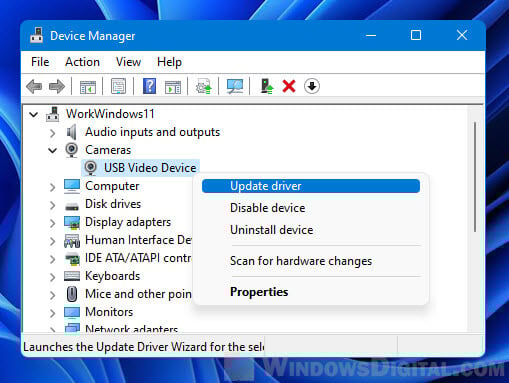
Task: Select the Keyboards label
Action: 113,276
